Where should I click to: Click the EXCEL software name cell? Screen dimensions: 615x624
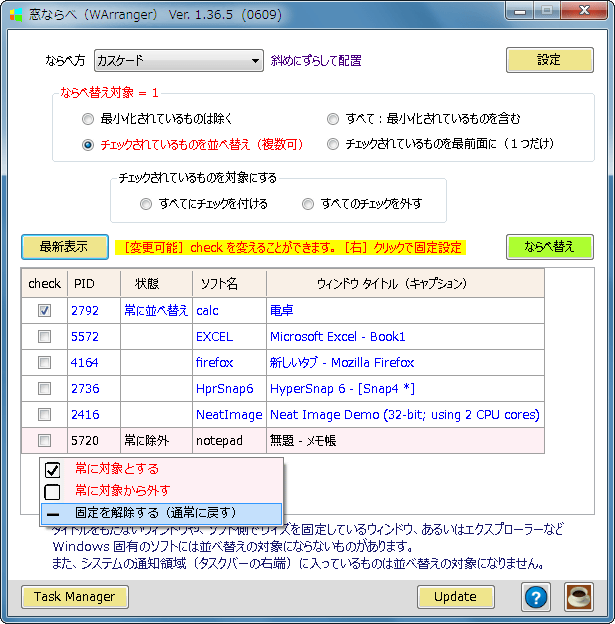point(229,337)
